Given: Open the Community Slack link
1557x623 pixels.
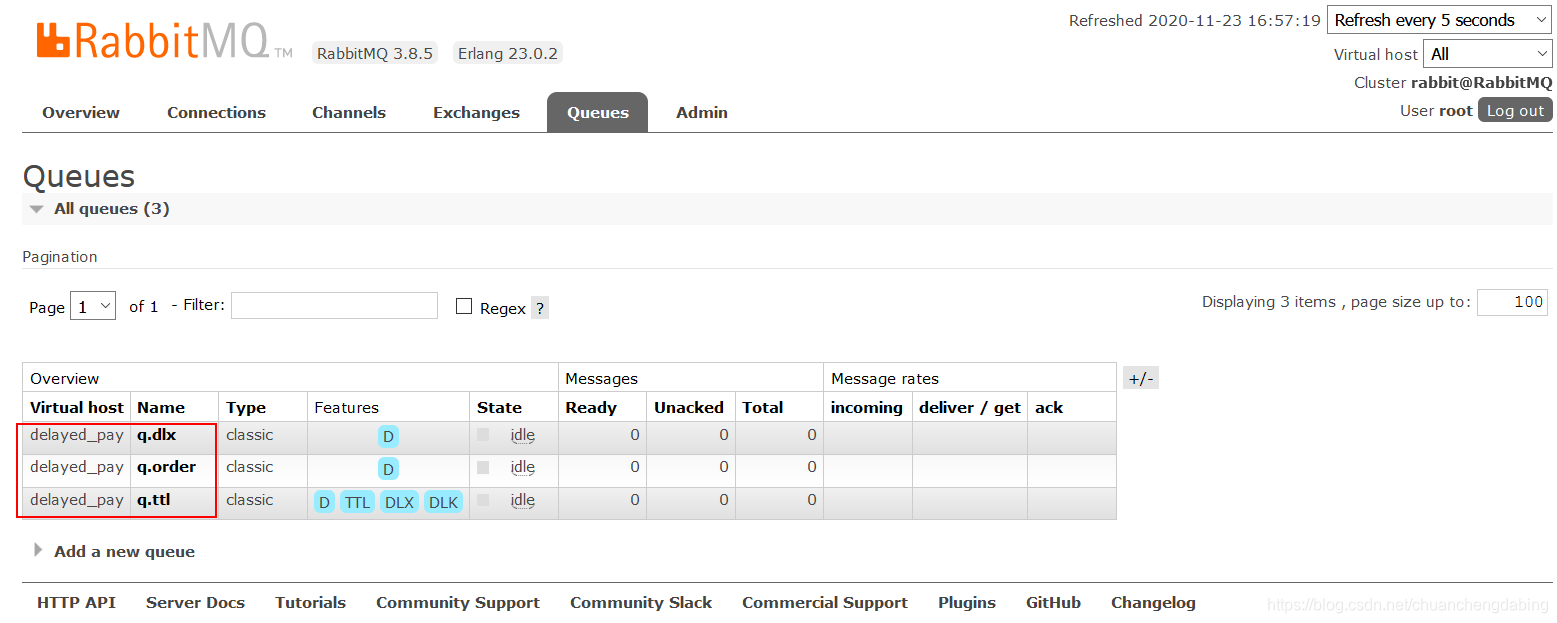Looking at the screenshot, I should [x=641, y=603].
